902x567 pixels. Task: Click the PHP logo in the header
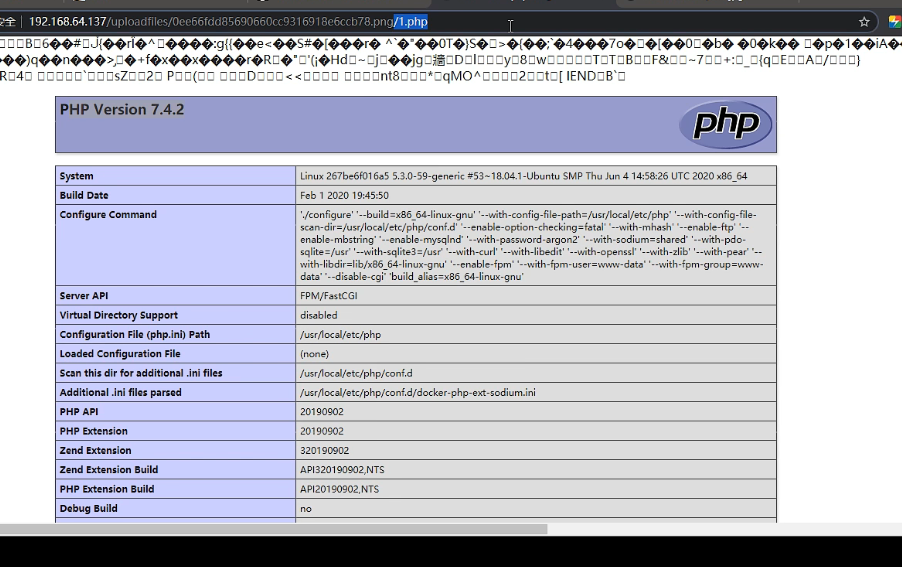[x=726, y=124]
